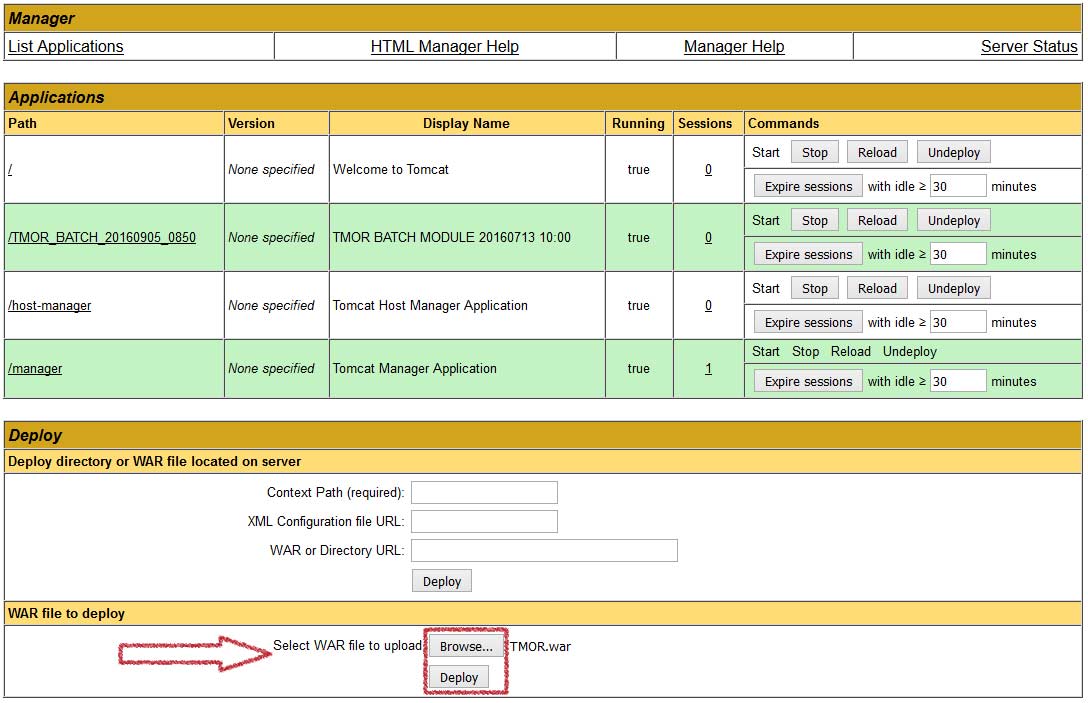Focus the Context Path (required) field
This screenshot has height=703, width=1088.
484,492
